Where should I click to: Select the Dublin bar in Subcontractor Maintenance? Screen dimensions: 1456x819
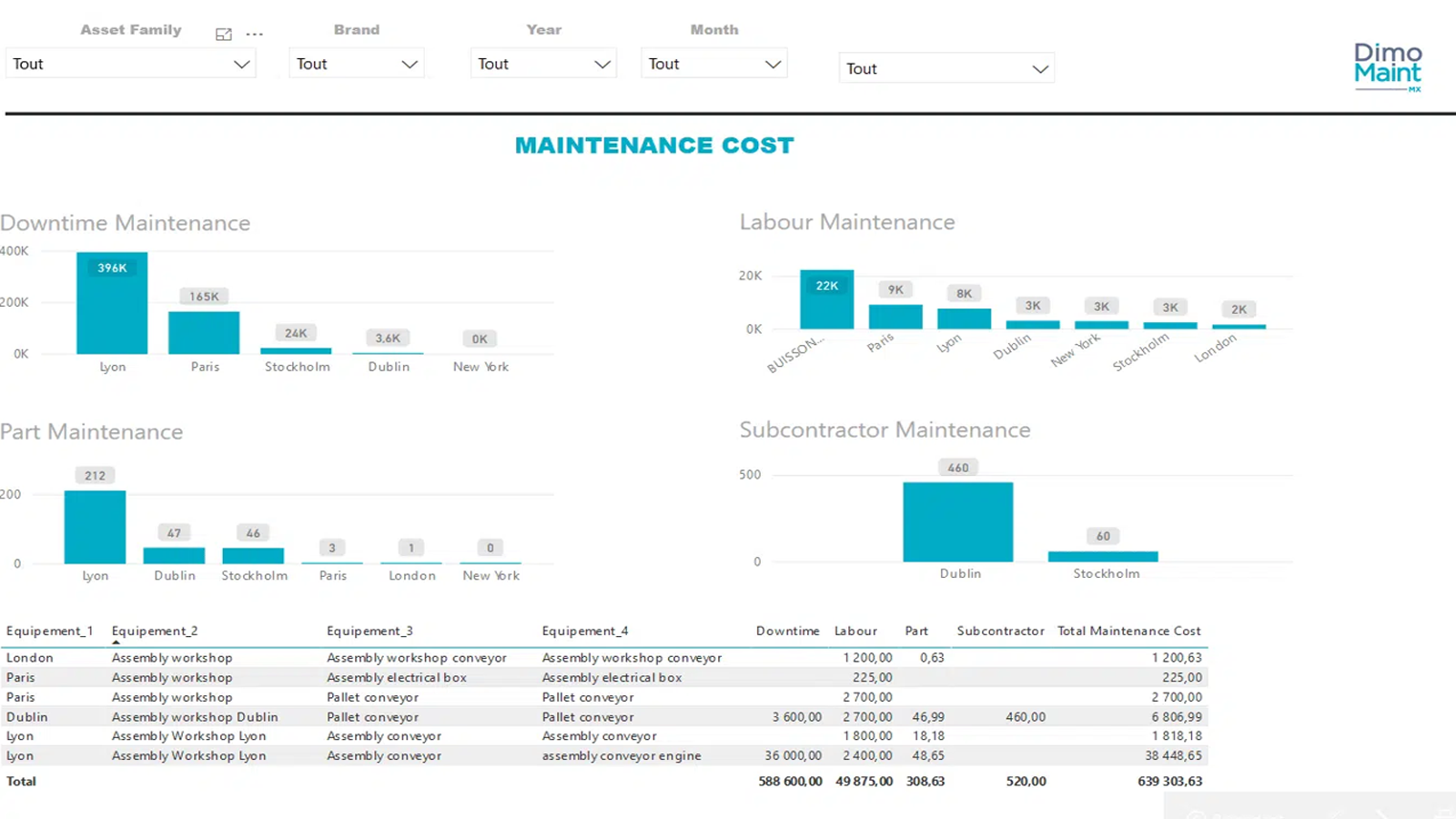click(x=957, y=521)
